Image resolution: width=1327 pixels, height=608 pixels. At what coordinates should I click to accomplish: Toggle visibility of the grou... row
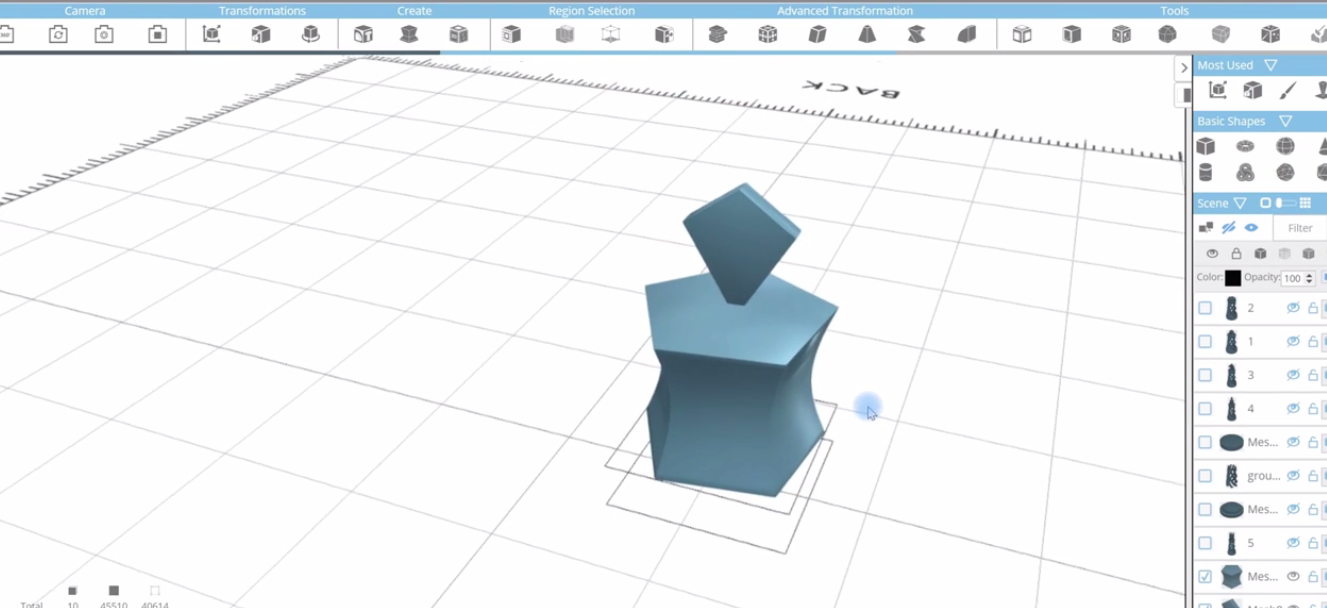click(1293, 476)
